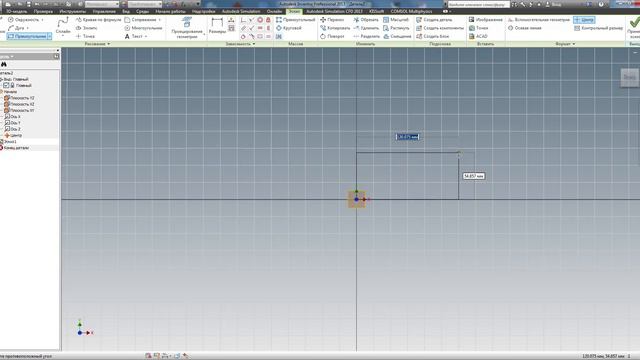Select the Круговой pattern tool

coord(289,28)
